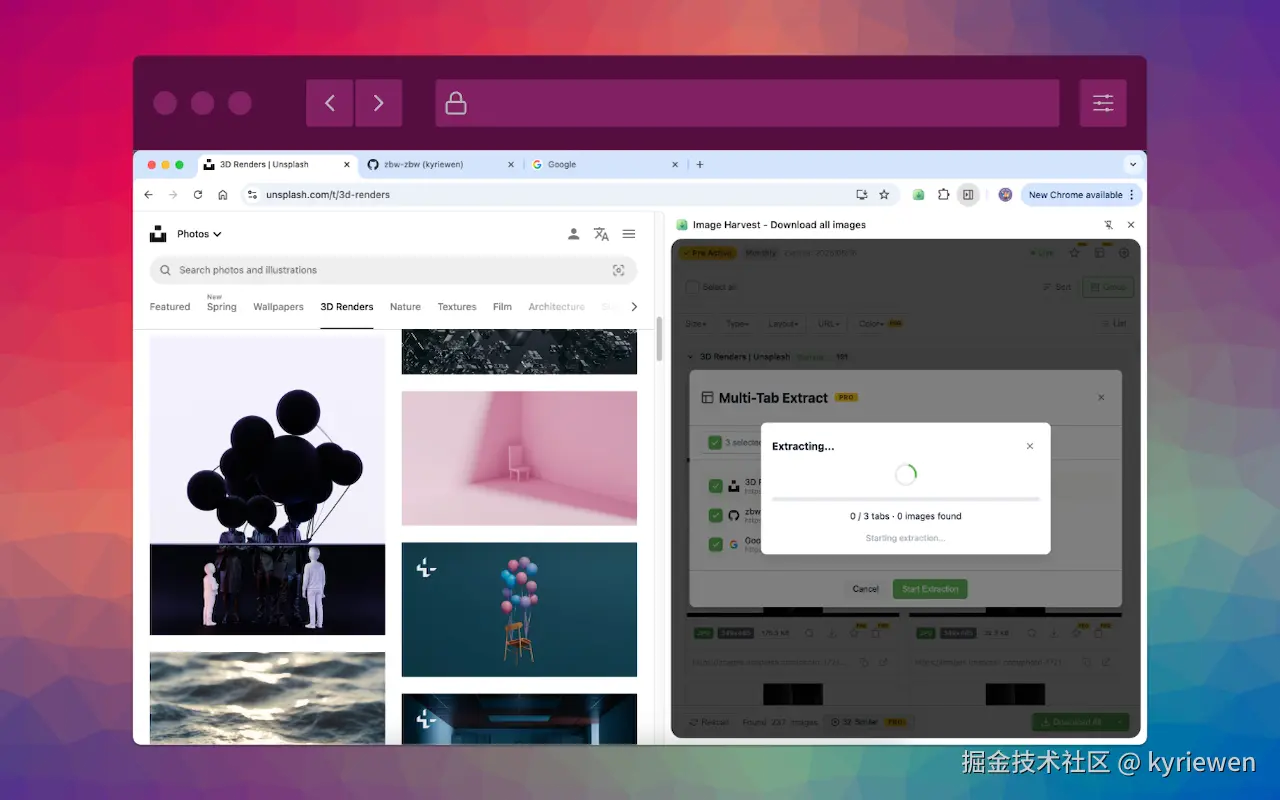The width and height of the screenshot is (1280, 800).
Task: Collapse the '3D Renders | Unsplash' group
Action: coord(690,357)
